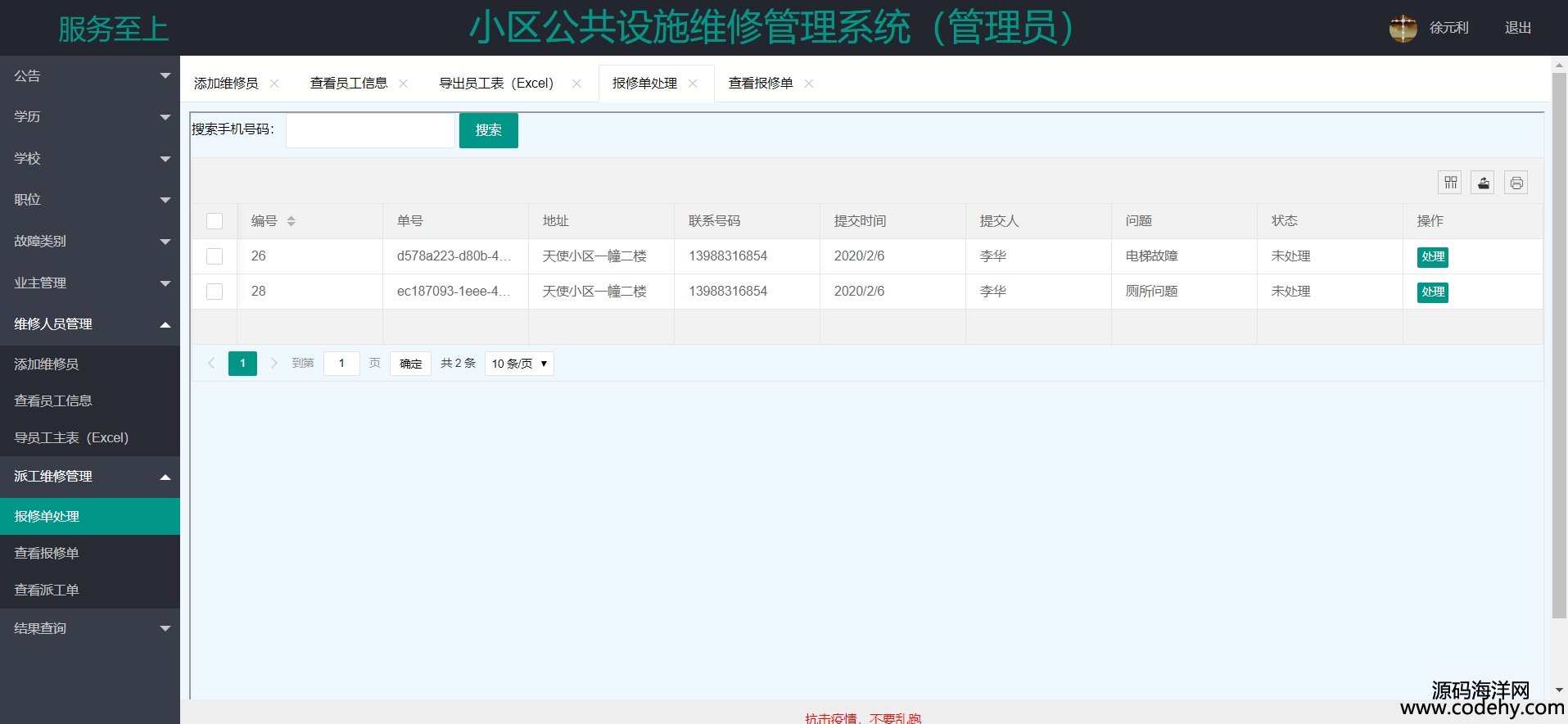Click the 单号 d578a223-d80b-4... cell

(x=454, y=256)
